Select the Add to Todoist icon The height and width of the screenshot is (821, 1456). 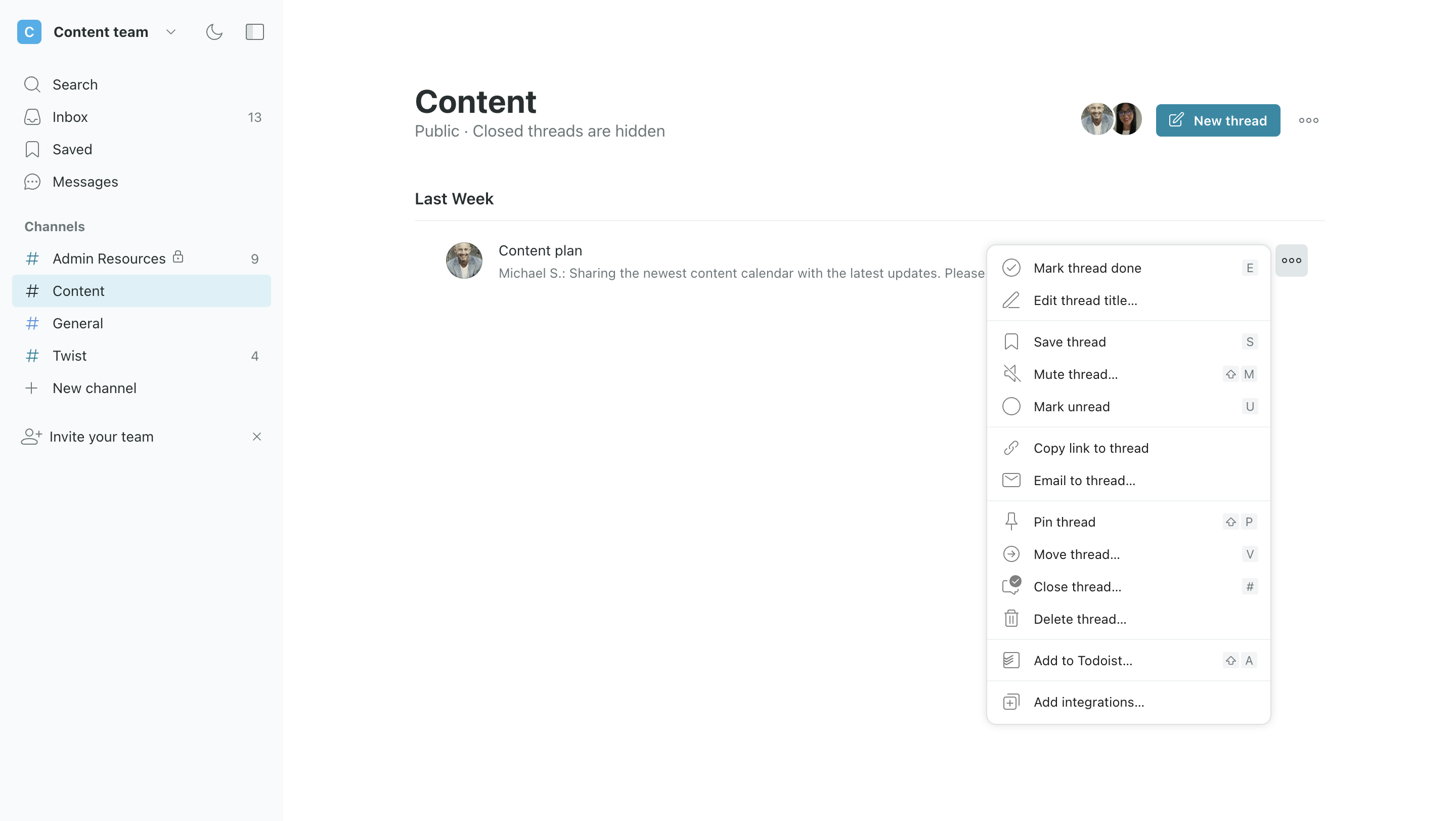pos(1012,660)
